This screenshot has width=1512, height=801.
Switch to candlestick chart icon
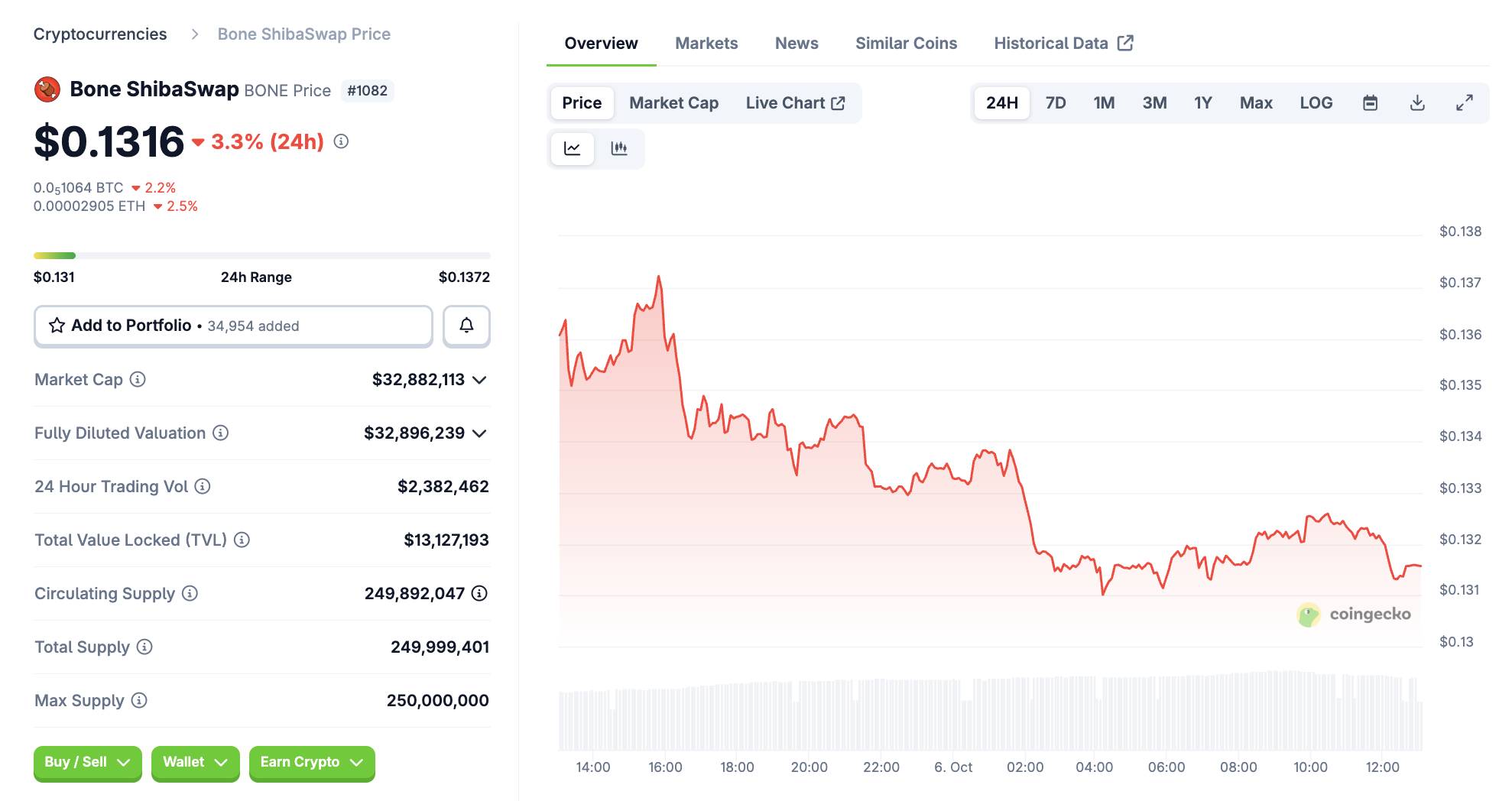[x=619, y=148]
